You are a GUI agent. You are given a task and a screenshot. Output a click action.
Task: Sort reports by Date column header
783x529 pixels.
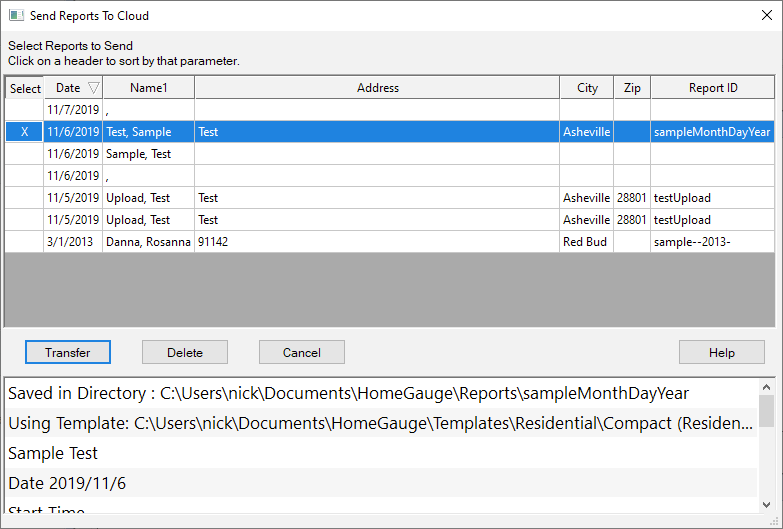pyautogui.click(x=68, y=88)
